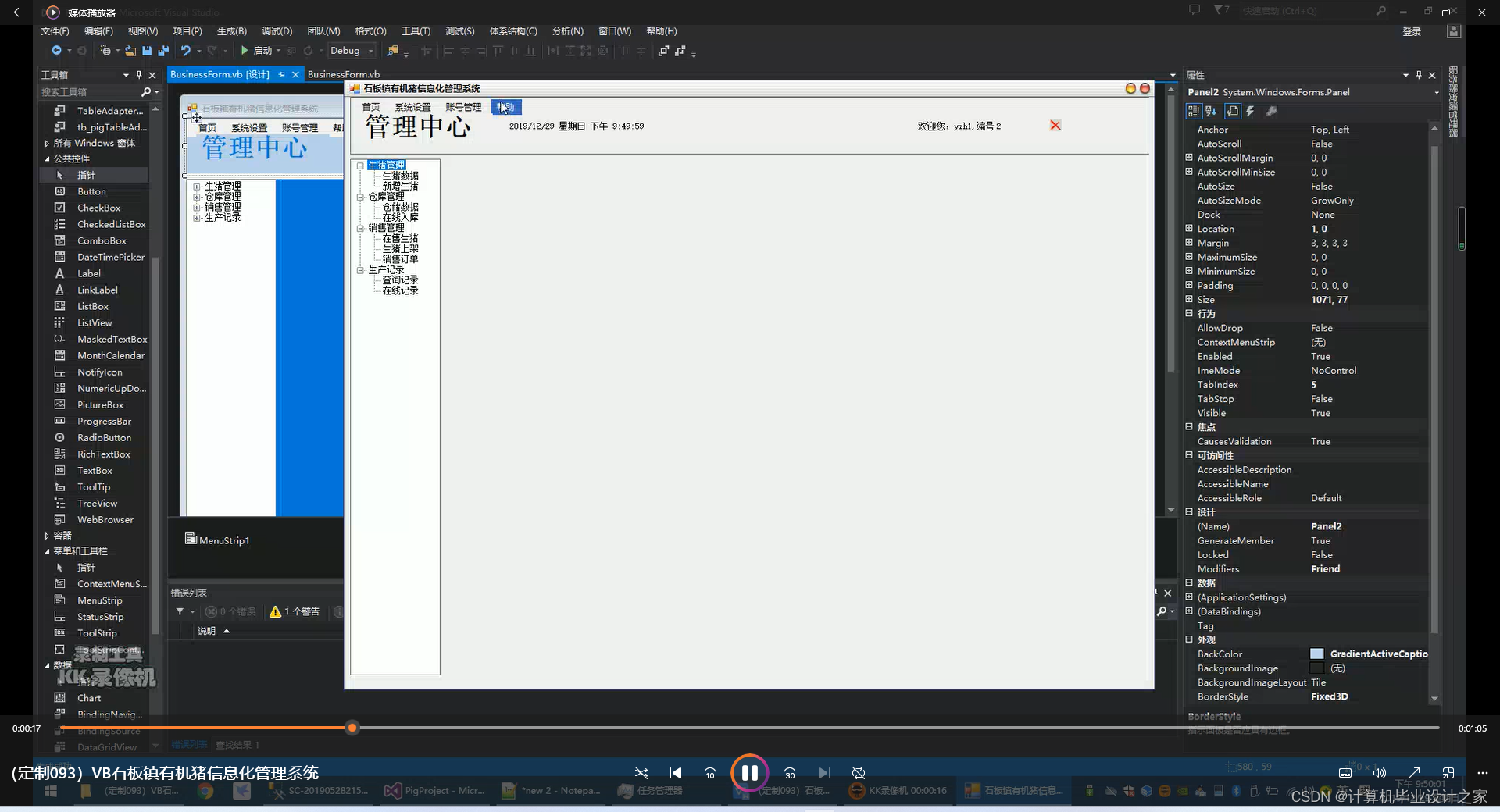Toggle repeat mode in media player
1500x812 pixels.
[x=859, y=773]
